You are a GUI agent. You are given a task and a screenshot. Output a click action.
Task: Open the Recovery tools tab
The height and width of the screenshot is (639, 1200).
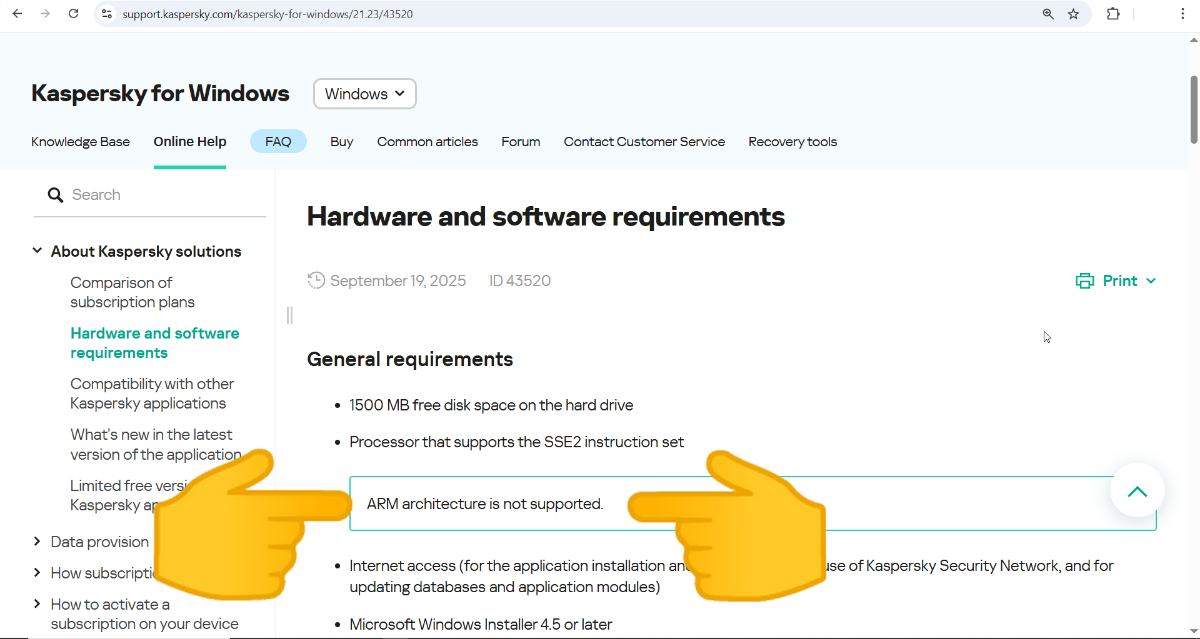coord(793,142)
